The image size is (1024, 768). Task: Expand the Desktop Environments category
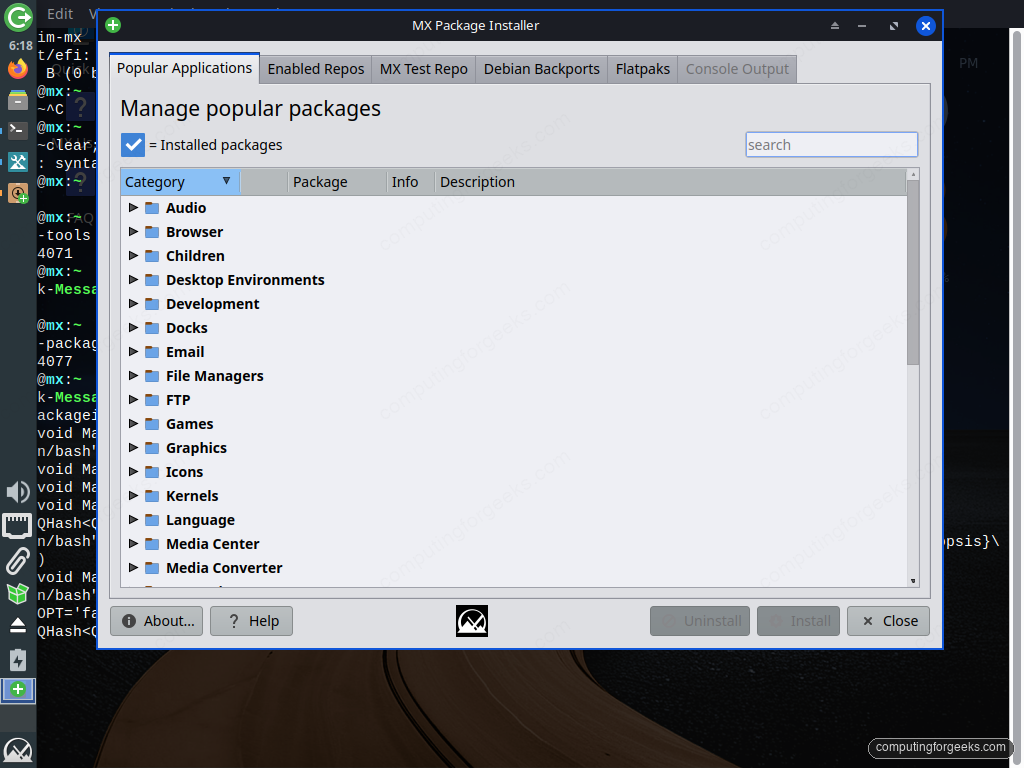133,280
